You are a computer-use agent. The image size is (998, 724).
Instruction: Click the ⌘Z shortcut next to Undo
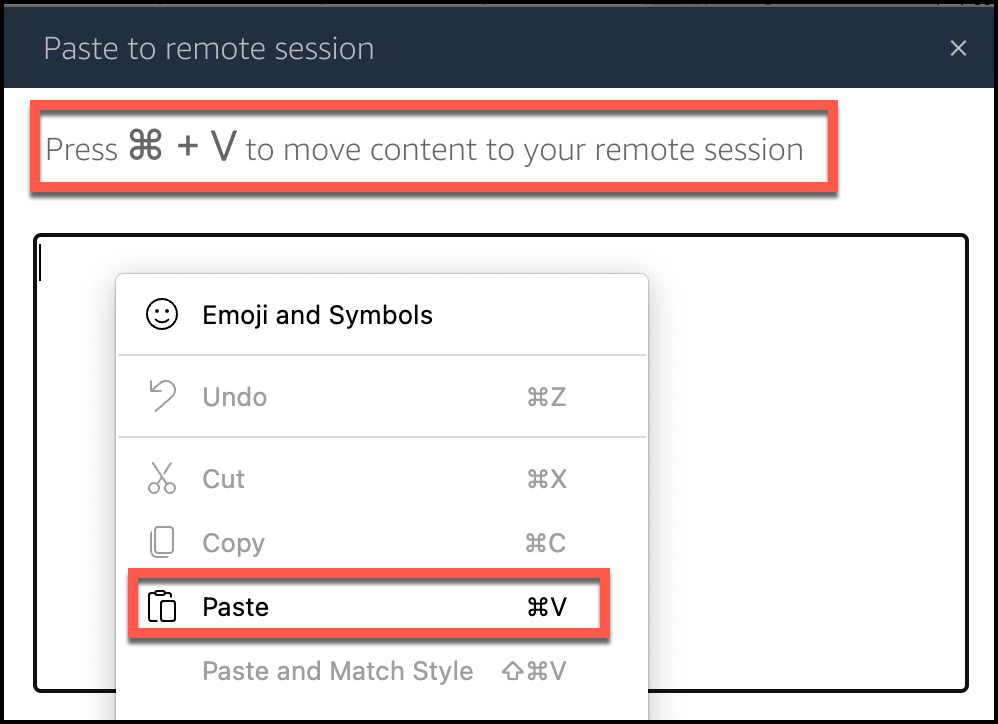click(x=546, y=398)
